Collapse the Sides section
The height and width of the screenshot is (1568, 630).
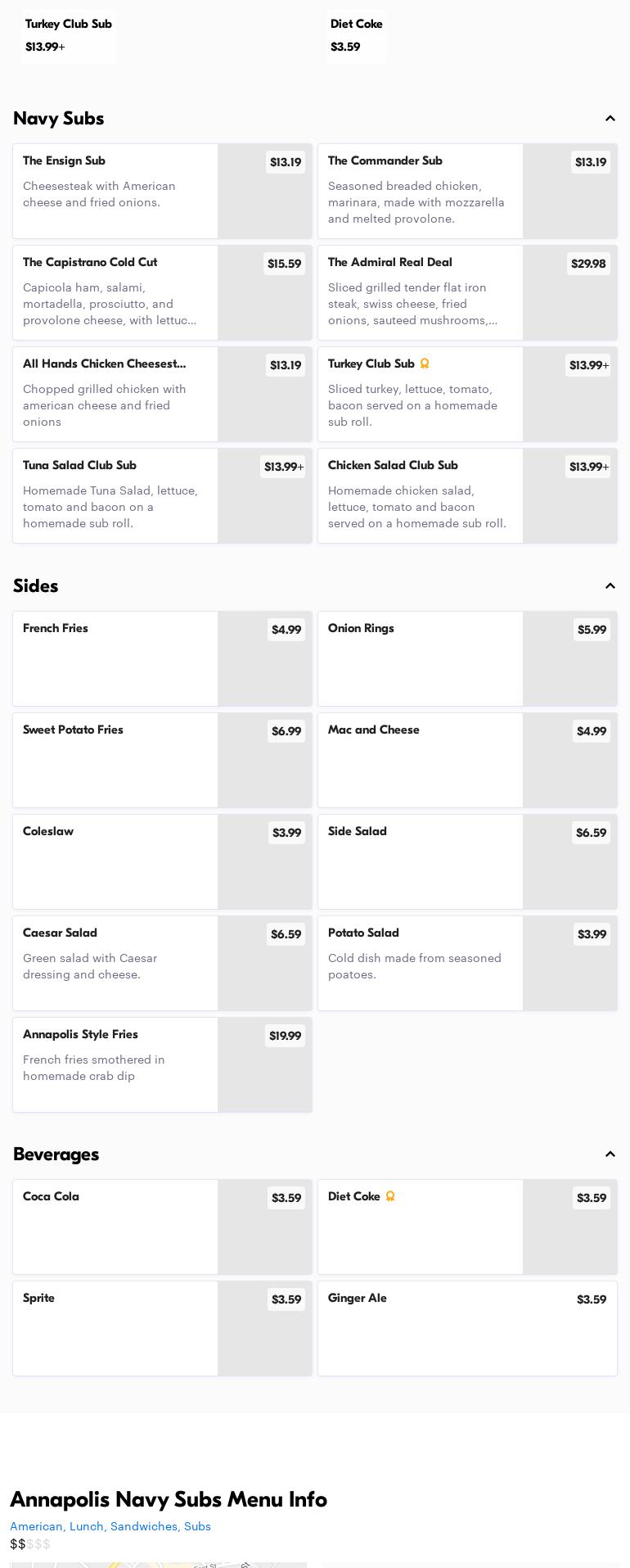[x=610, y=586]
